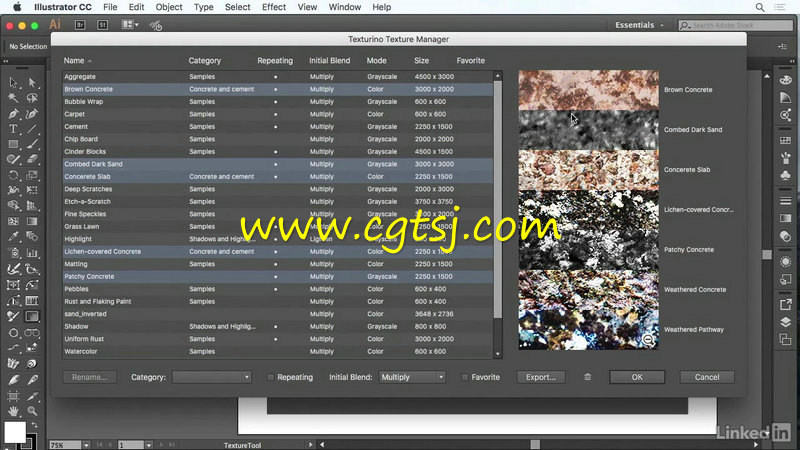
Task: Click the Brown Concrete preview thumbnail
Action: click(x=588, y=90)
